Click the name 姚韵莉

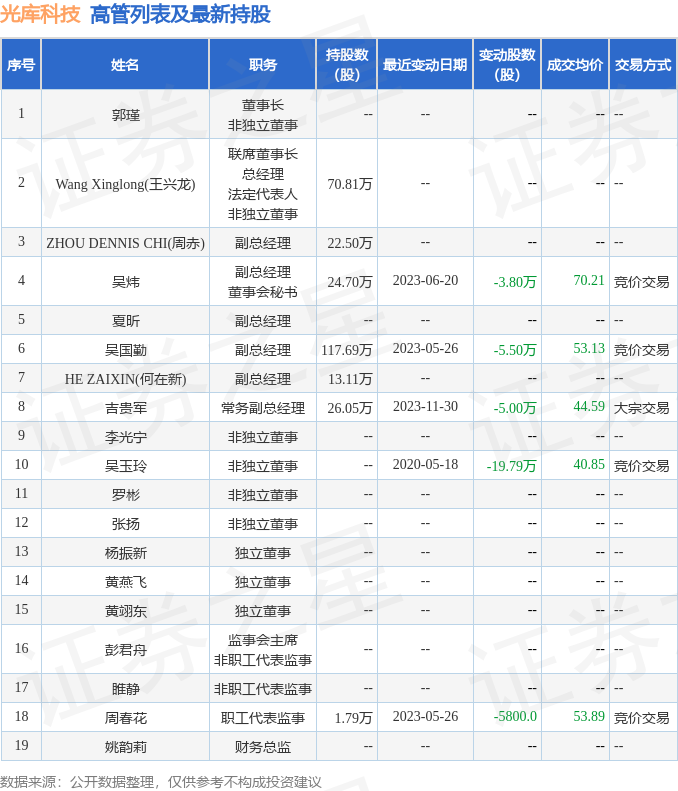[x=126, y=747]
